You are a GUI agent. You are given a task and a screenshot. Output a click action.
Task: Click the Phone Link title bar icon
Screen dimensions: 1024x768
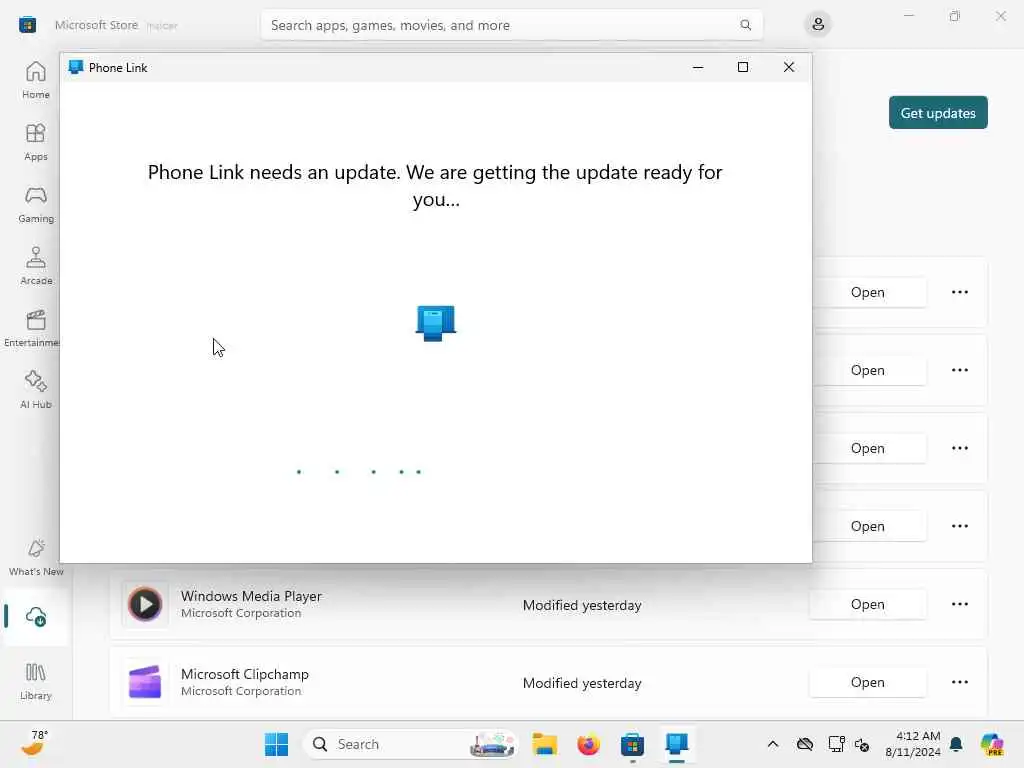(76, 67)
